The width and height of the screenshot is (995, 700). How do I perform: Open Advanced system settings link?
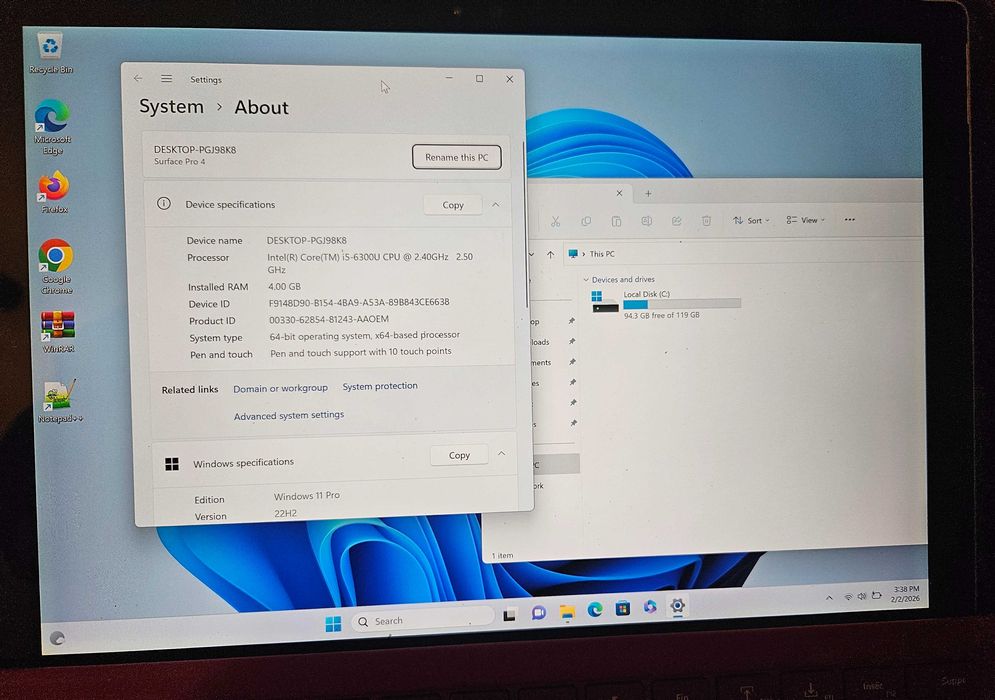pyautogui.click(x=289, y=415)
